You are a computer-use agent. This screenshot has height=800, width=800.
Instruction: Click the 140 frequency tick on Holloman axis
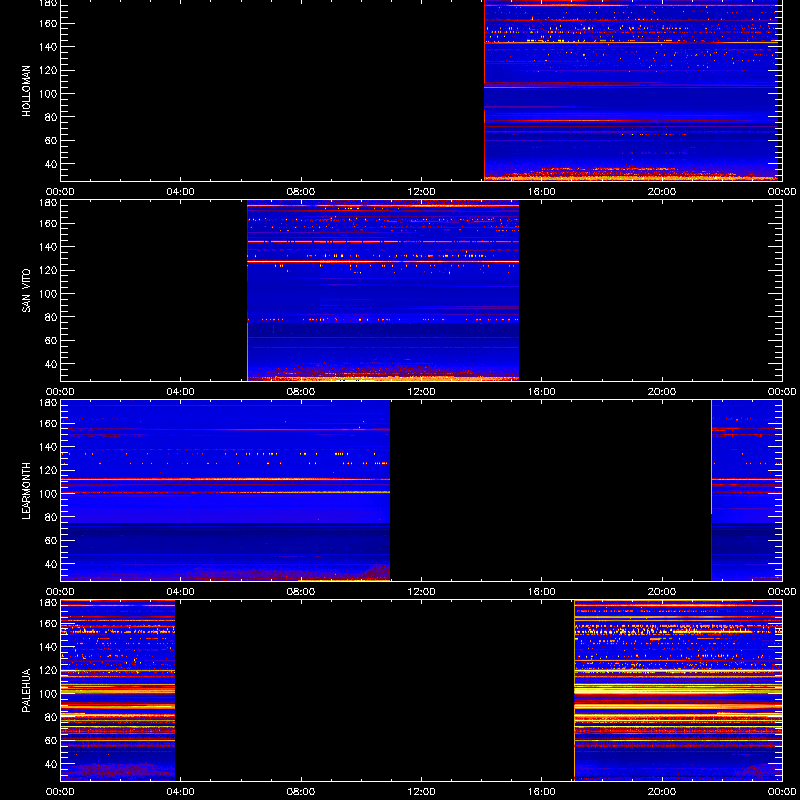pyautogui.click(x=50, y=47)
